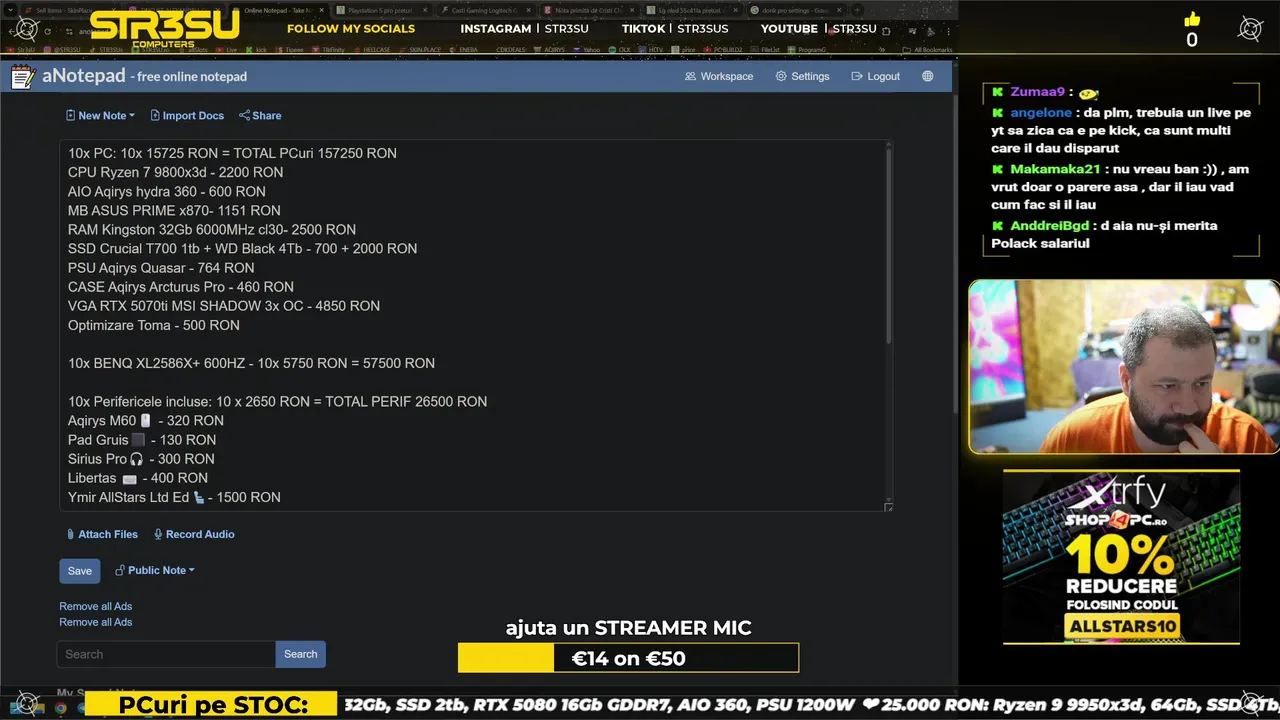The image size is (1280, 720).
Task: Open the language globe icon in header
Action: [x=928, y=76]
